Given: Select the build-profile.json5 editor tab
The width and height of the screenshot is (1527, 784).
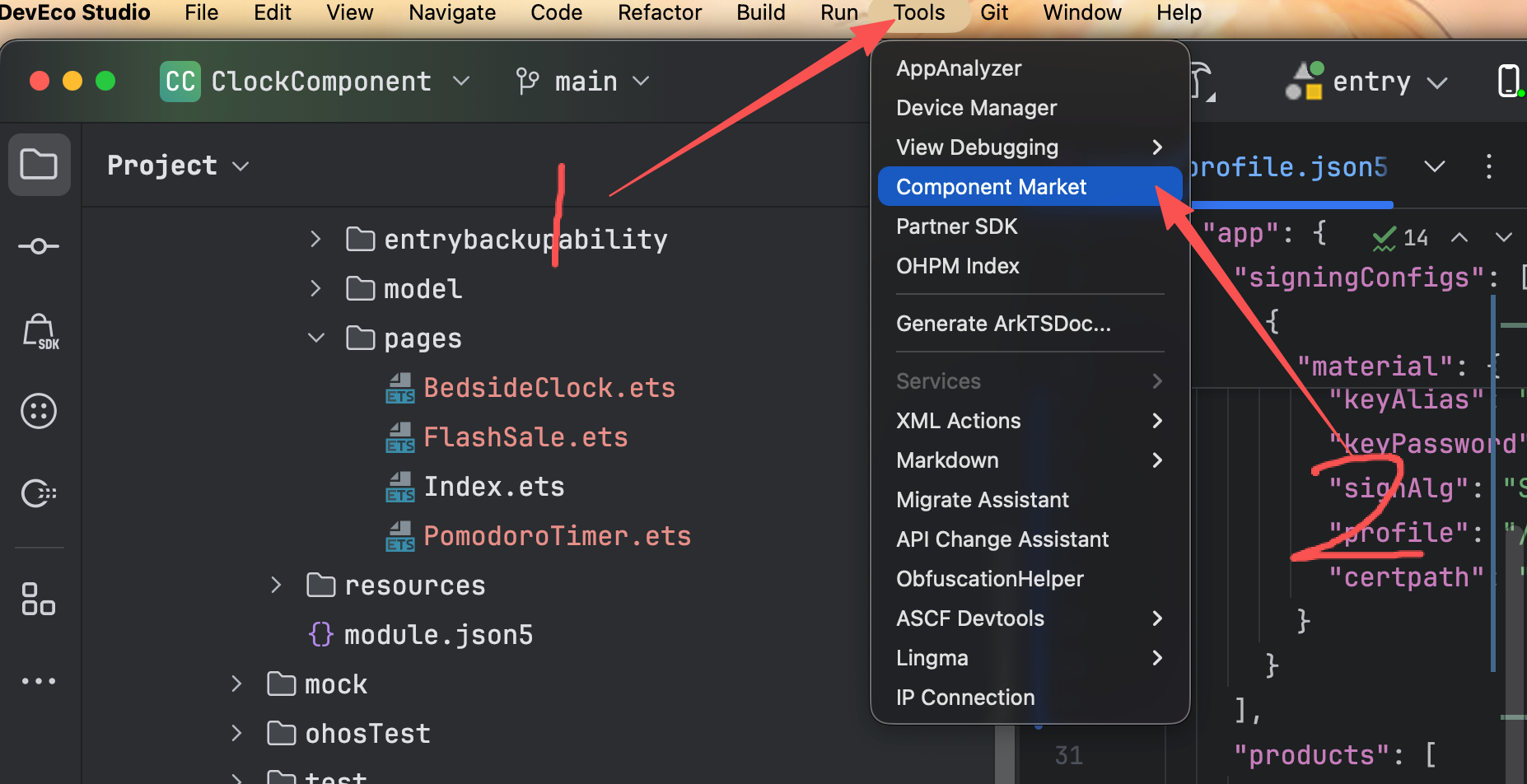Looking at the screenshot, I should tap(1289, 167).
